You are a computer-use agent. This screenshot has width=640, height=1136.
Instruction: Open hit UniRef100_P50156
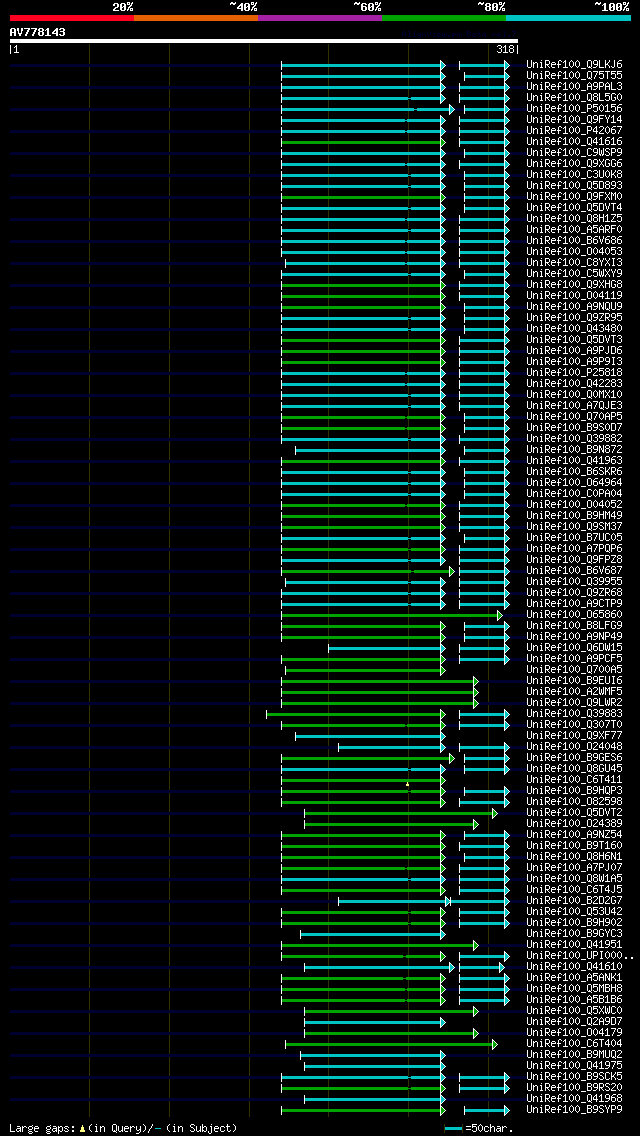point(574,109)
